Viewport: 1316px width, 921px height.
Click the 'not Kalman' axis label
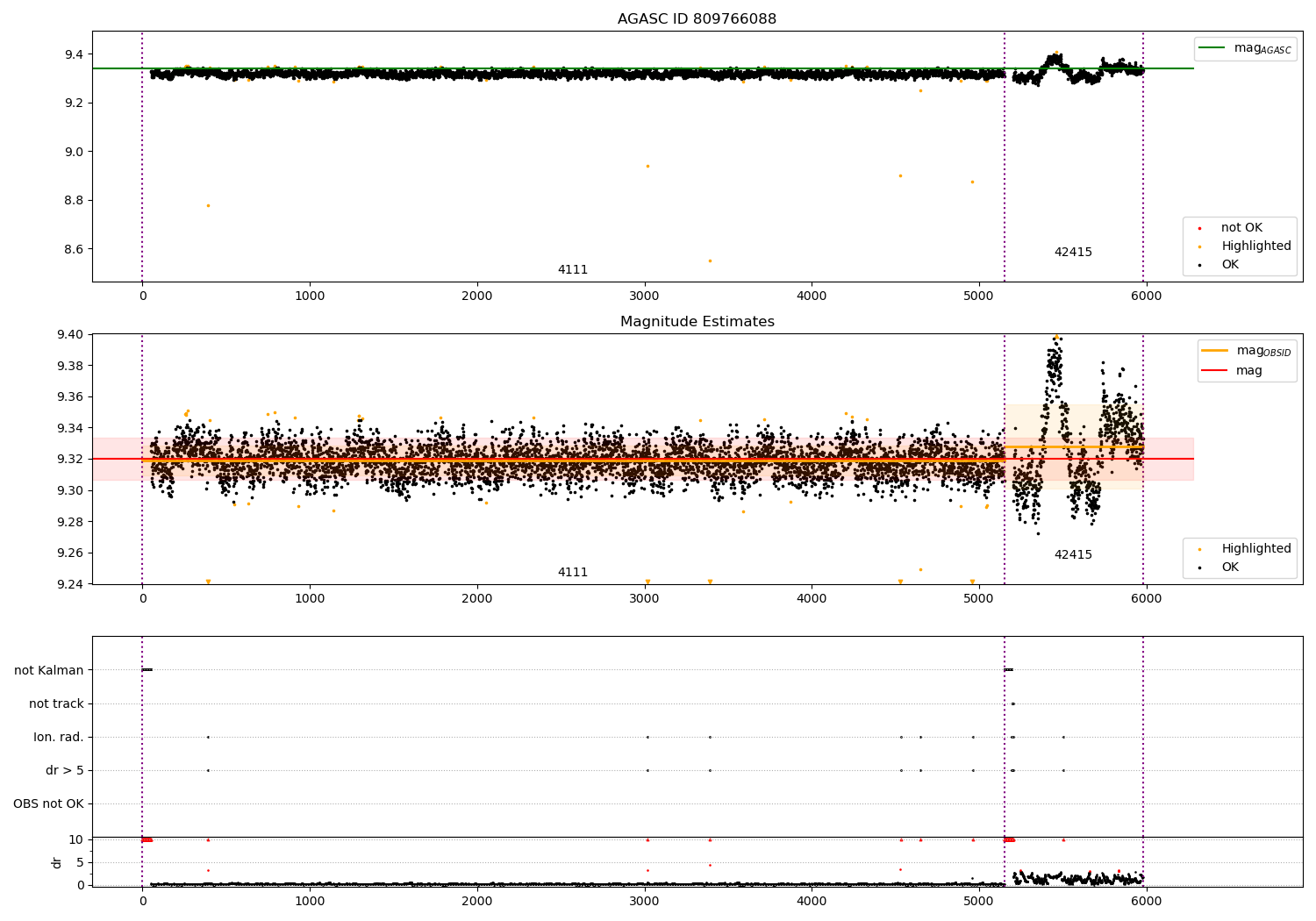49,670
